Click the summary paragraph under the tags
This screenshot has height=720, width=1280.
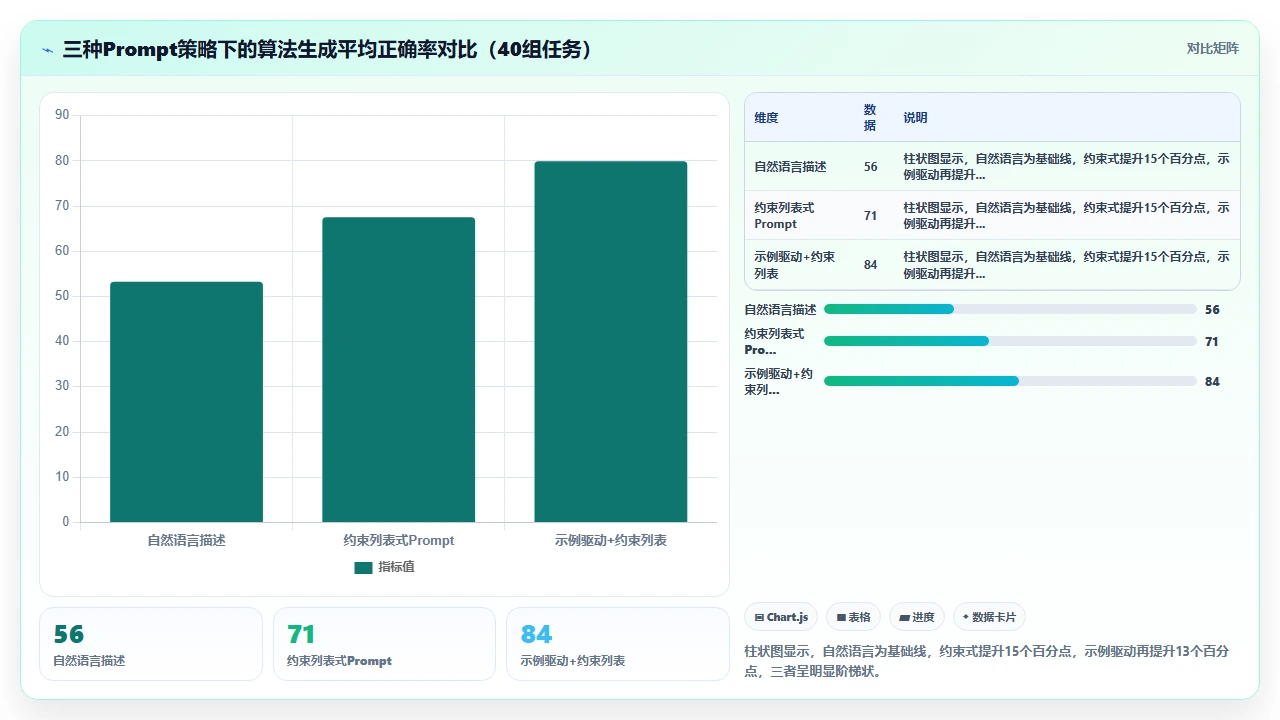[986, 661]
